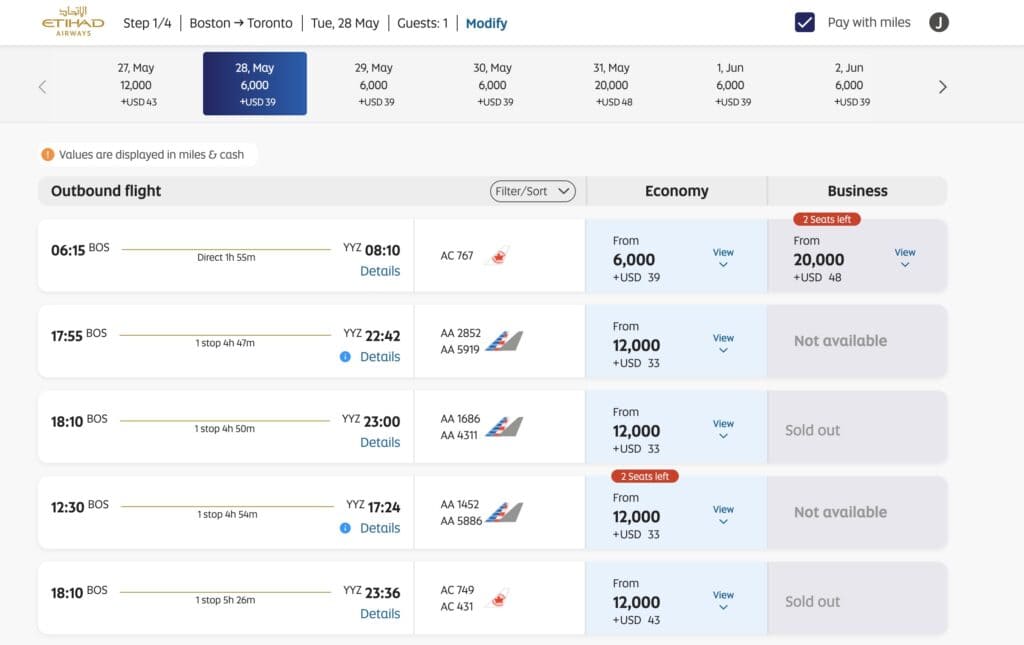
Task: Click the Air Canada logo for AC 767
Action: pyautogui.click(x=497, y=256)
